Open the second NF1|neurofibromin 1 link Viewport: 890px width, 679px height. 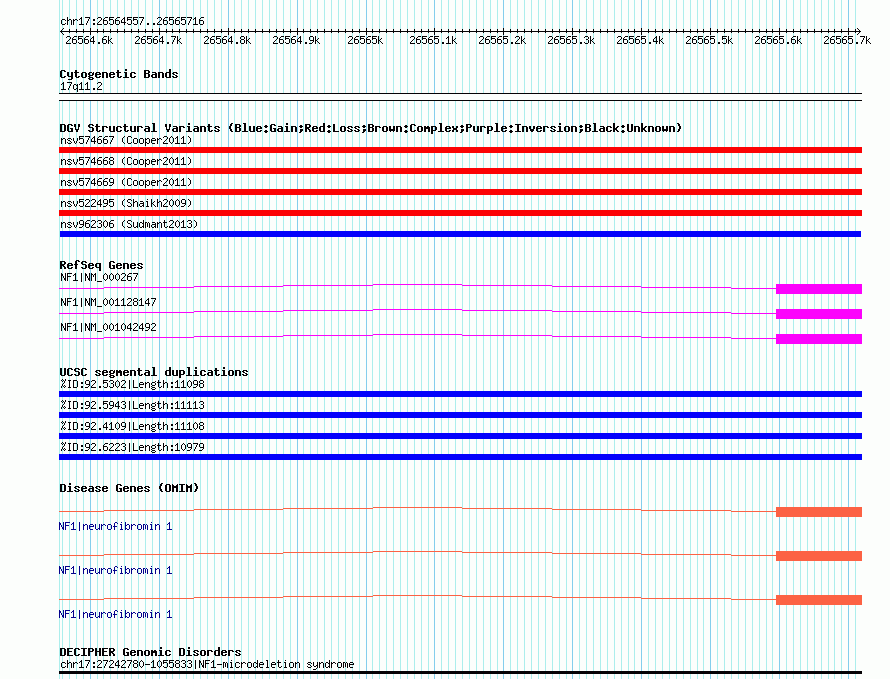click(x=115, y=570)
